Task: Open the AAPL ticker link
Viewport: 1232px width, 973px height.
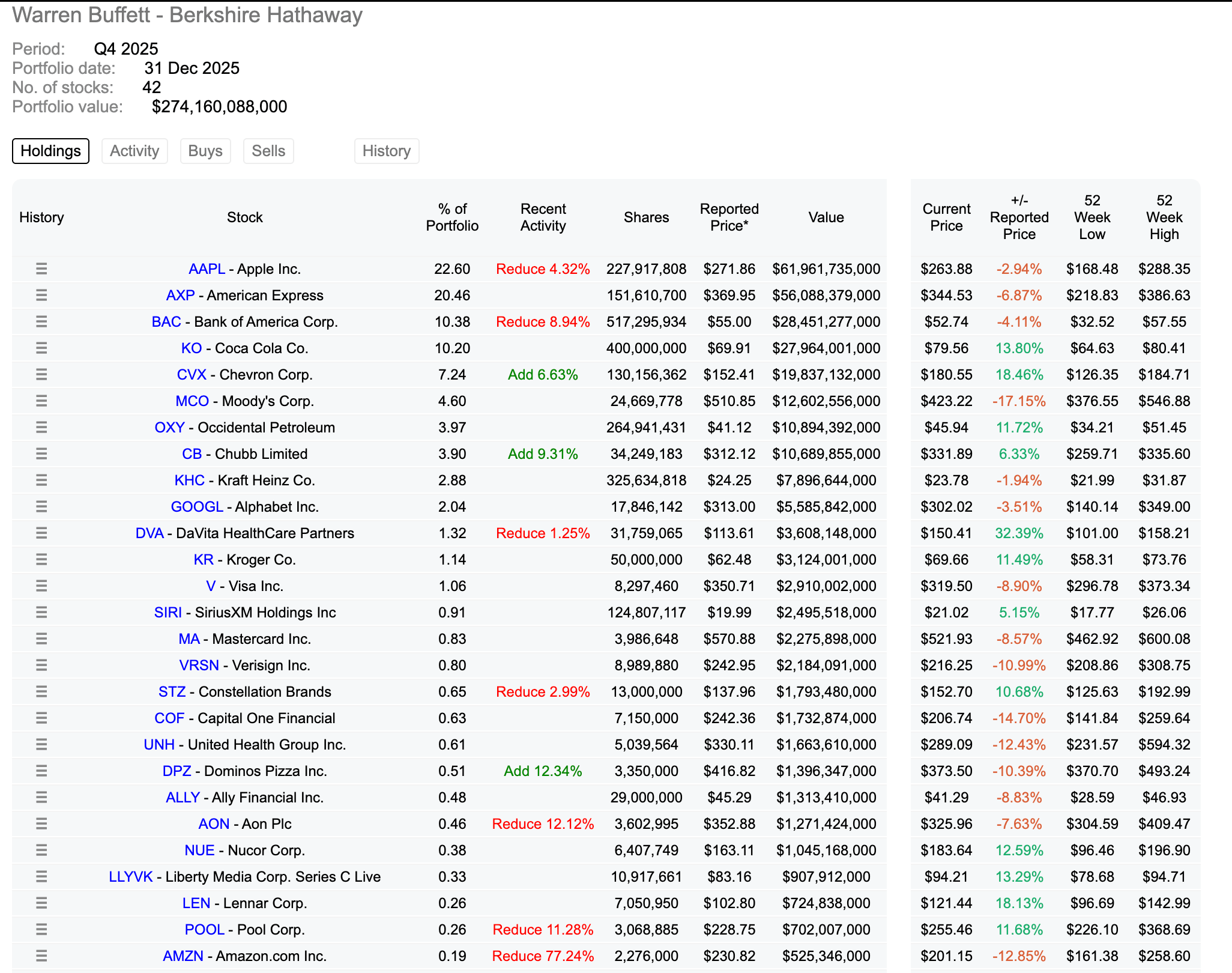Action: click(x=207, y=268)
